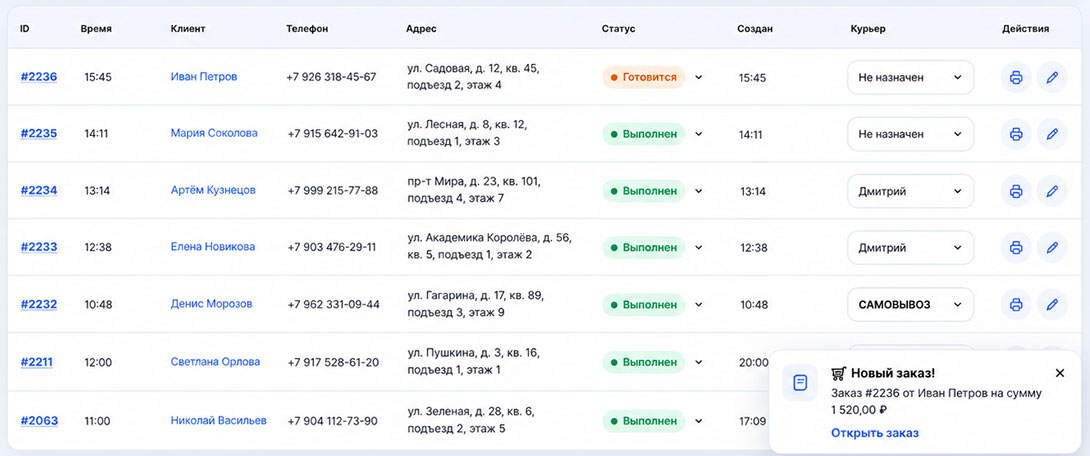Open client profile Артём Кузнецов
The image size is (1090, 456).
[213, 190]
